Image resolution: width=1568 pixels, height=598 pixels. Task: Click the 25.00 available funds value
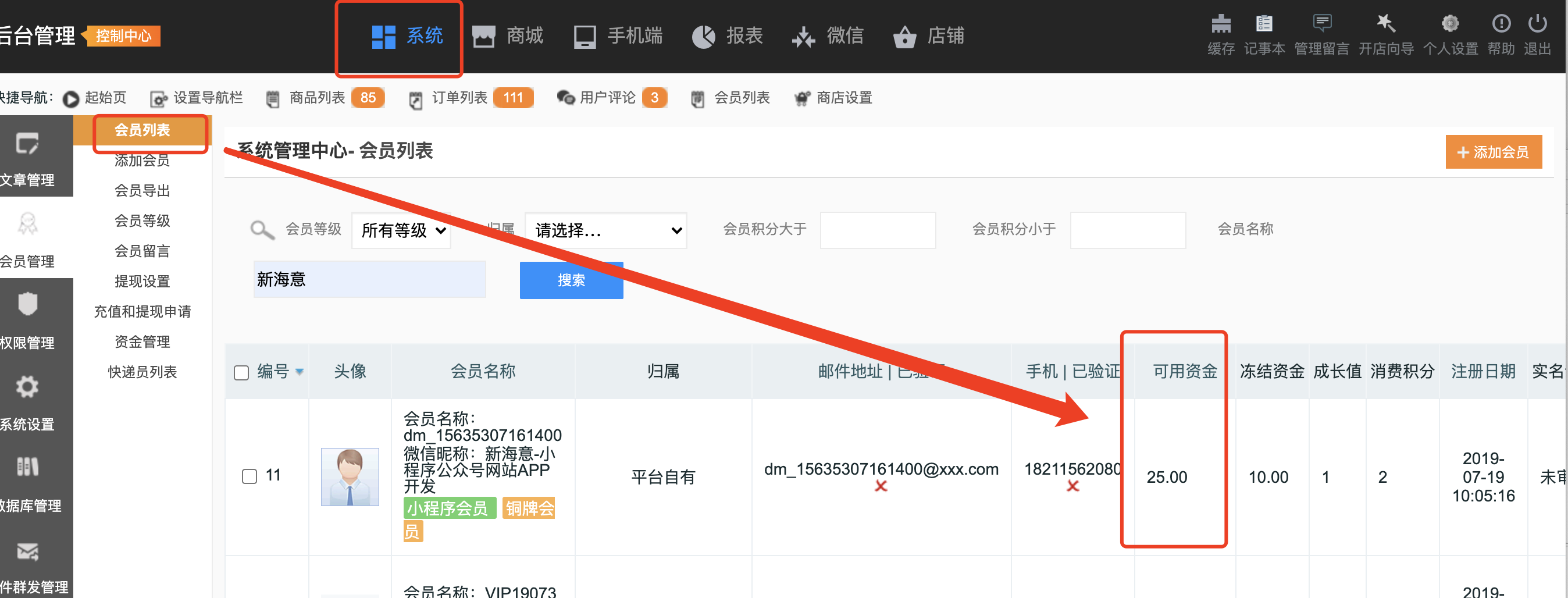tap(1167, 478)
